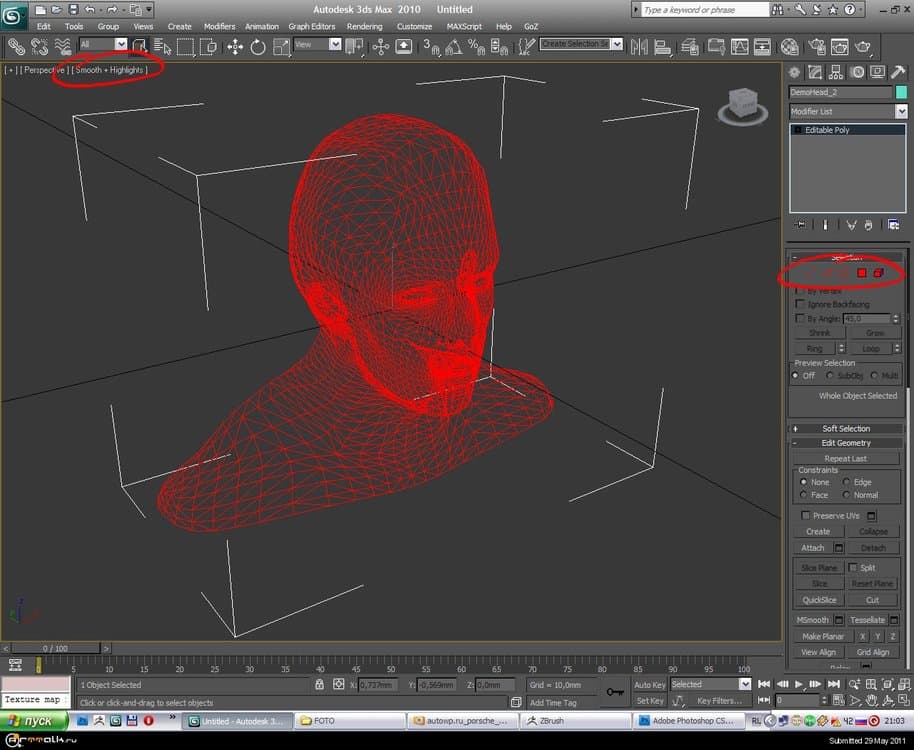Switch to the Hierarchy command panel
Screen dimensions: 914x750
836,72
